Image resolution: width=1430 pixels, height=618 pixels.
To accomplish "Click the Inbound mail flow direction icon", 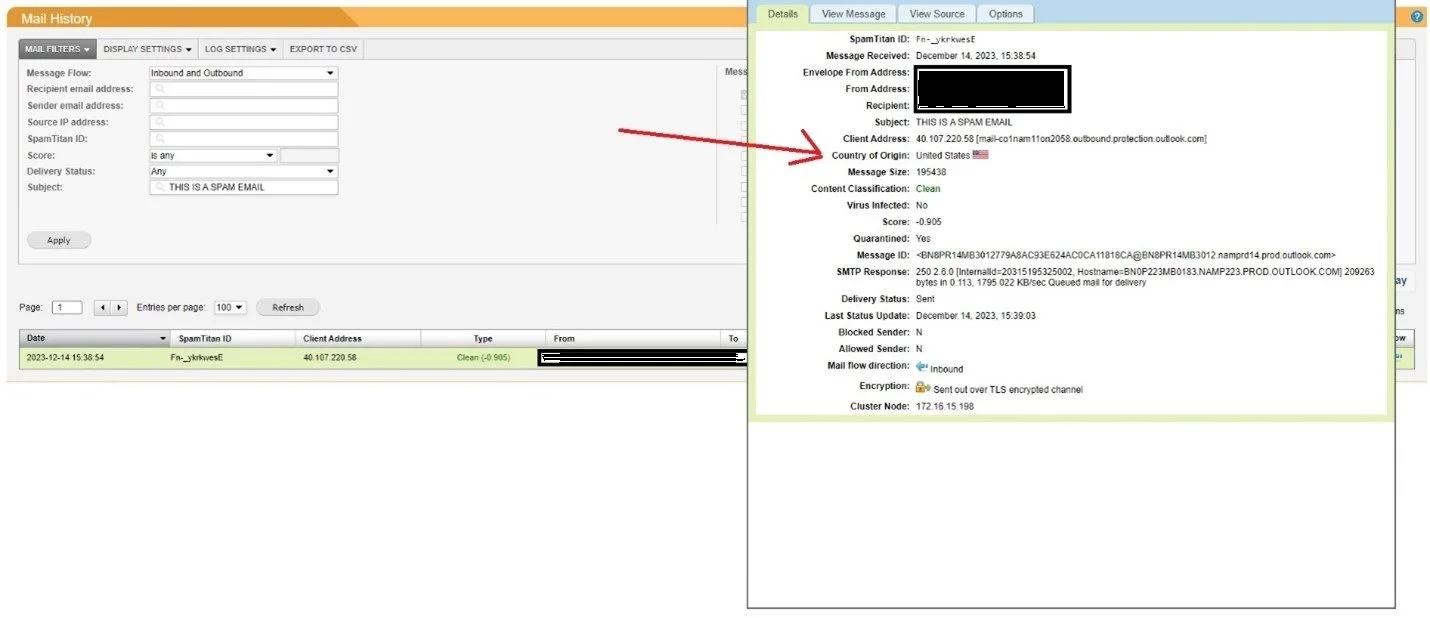I will (x=921, y=367).
